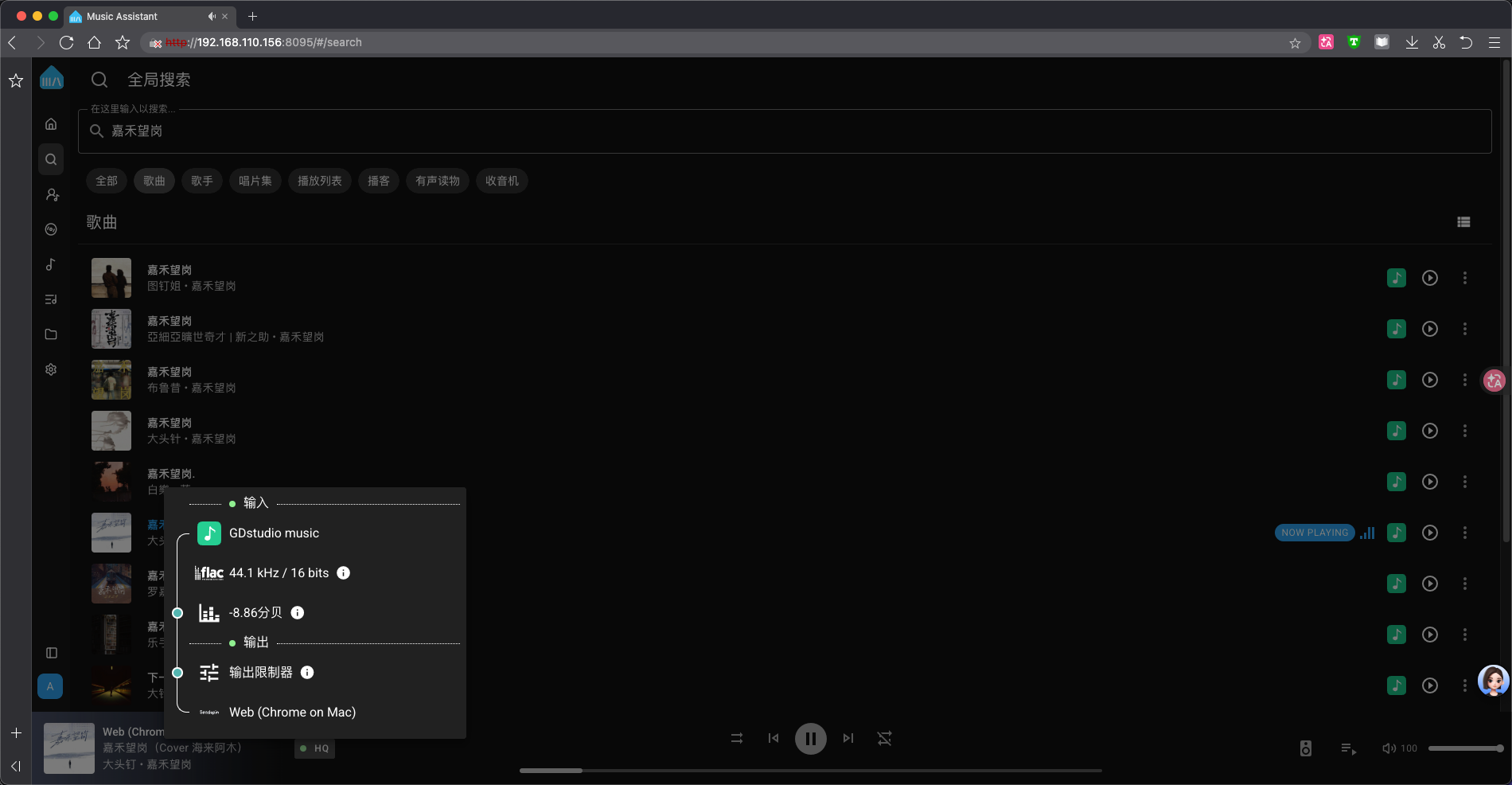This screenshot has width=1512, height=785.
Task: Play the 亞細亞曠世奇才 track
Action: pos(1430,329)
